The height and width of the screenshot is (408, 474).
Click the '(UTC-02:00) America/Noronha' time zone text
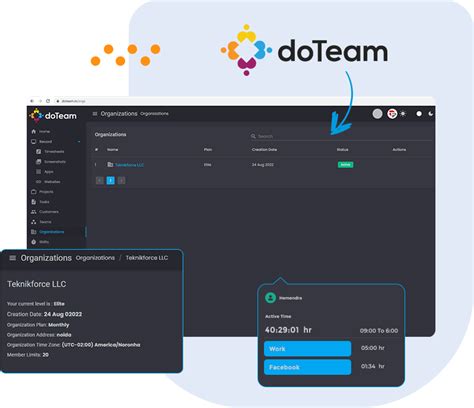[101, 345]
